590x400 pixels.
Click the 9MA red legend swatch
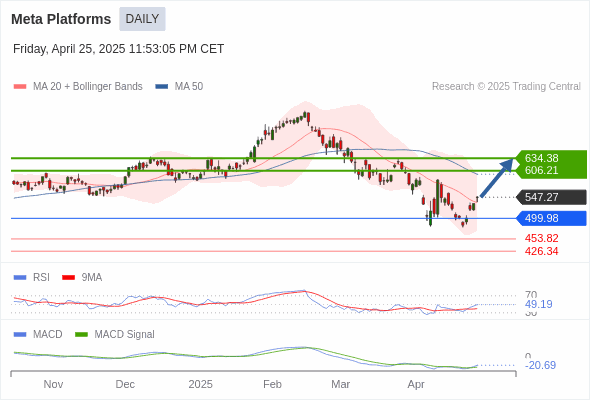[x=68, y=278]
